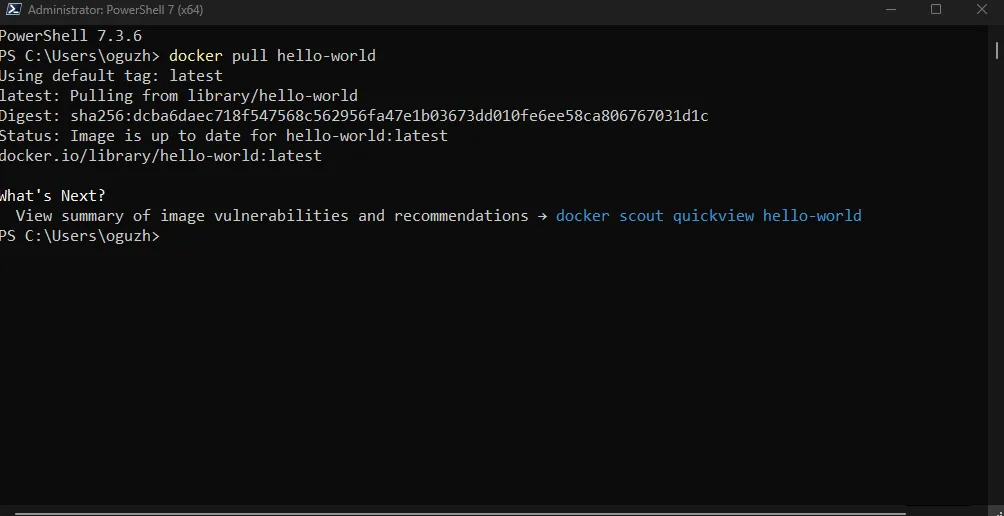Viewport: 1004px width, 516px height.
Task: Click the vertical scrollbar thumb at the top right
Action: point(997,49)
